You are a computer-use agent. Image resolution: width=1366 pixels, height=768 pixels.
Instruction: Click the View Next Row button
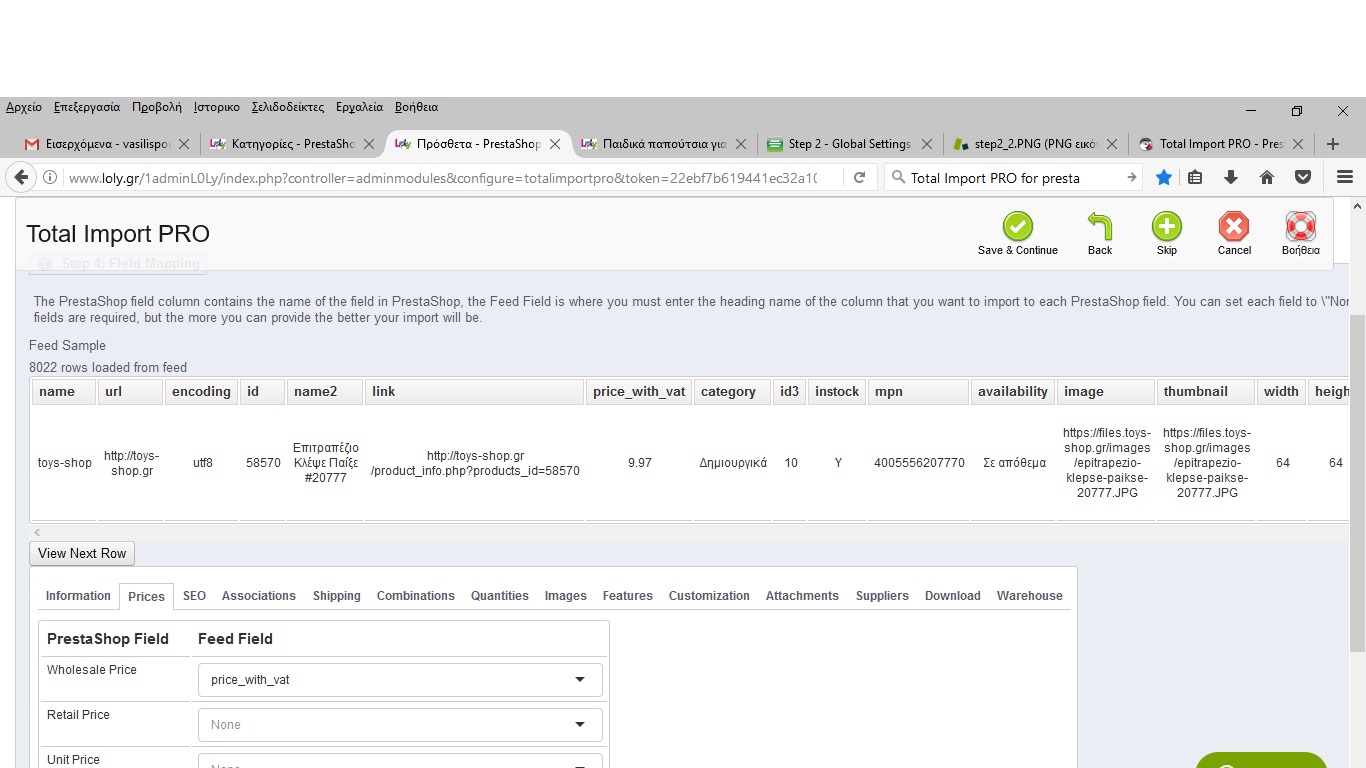[x=82, y=554]
